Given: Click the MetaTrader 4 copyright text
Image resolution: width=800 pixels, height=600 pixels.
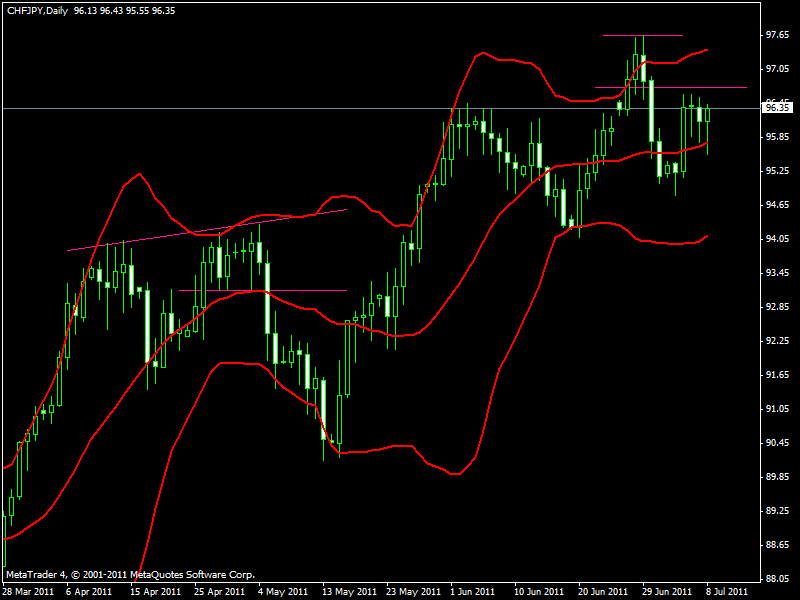Looking at the screenshot, I should [131, 575].
